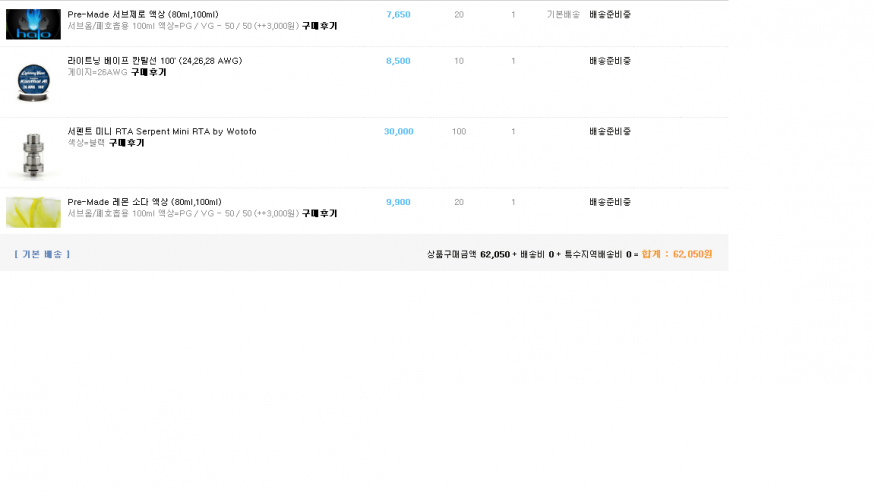Screen dimensions: 875x492
Task: Click the 9,900 price of 레몬 소다
Action: 398,202
